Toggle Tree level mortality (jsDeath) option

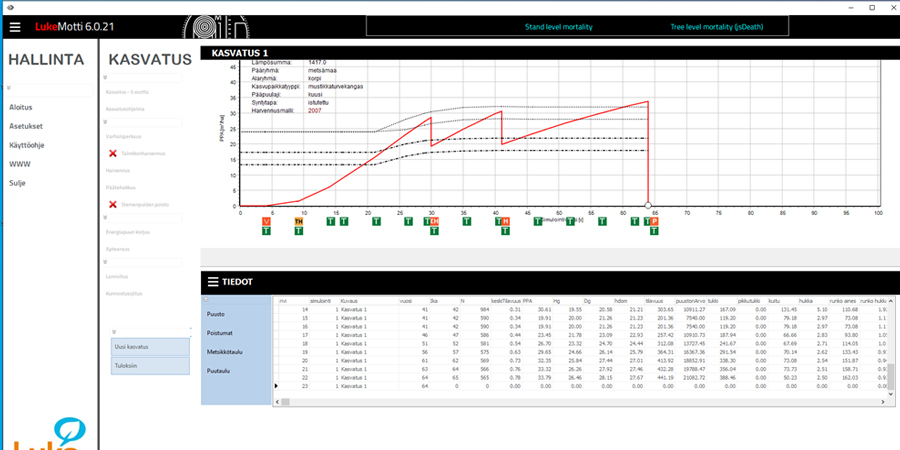coord(716,27)
